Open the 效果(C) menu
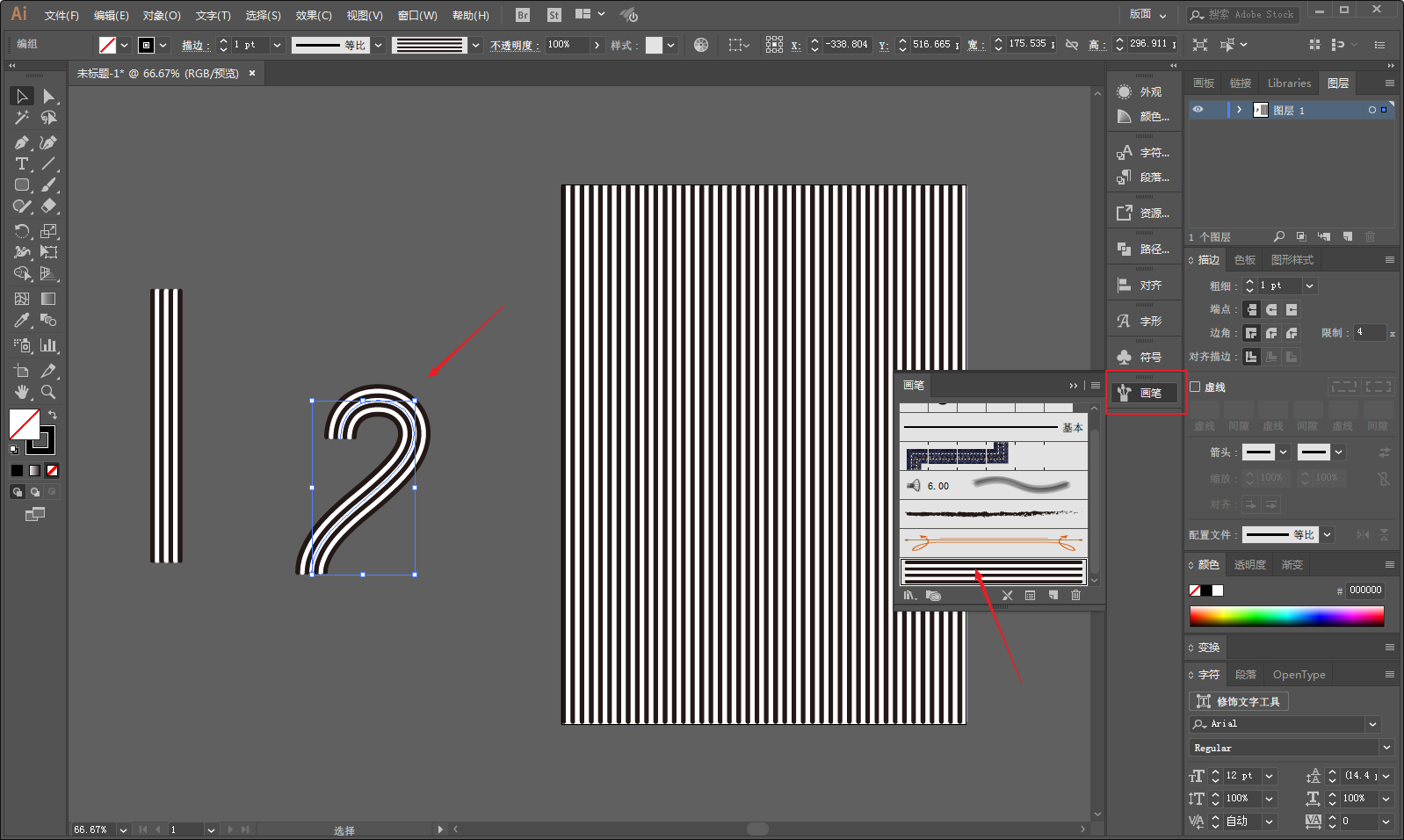Viewport: 1404px width, 840px height. pyautogui.click(x=314, y=16)
